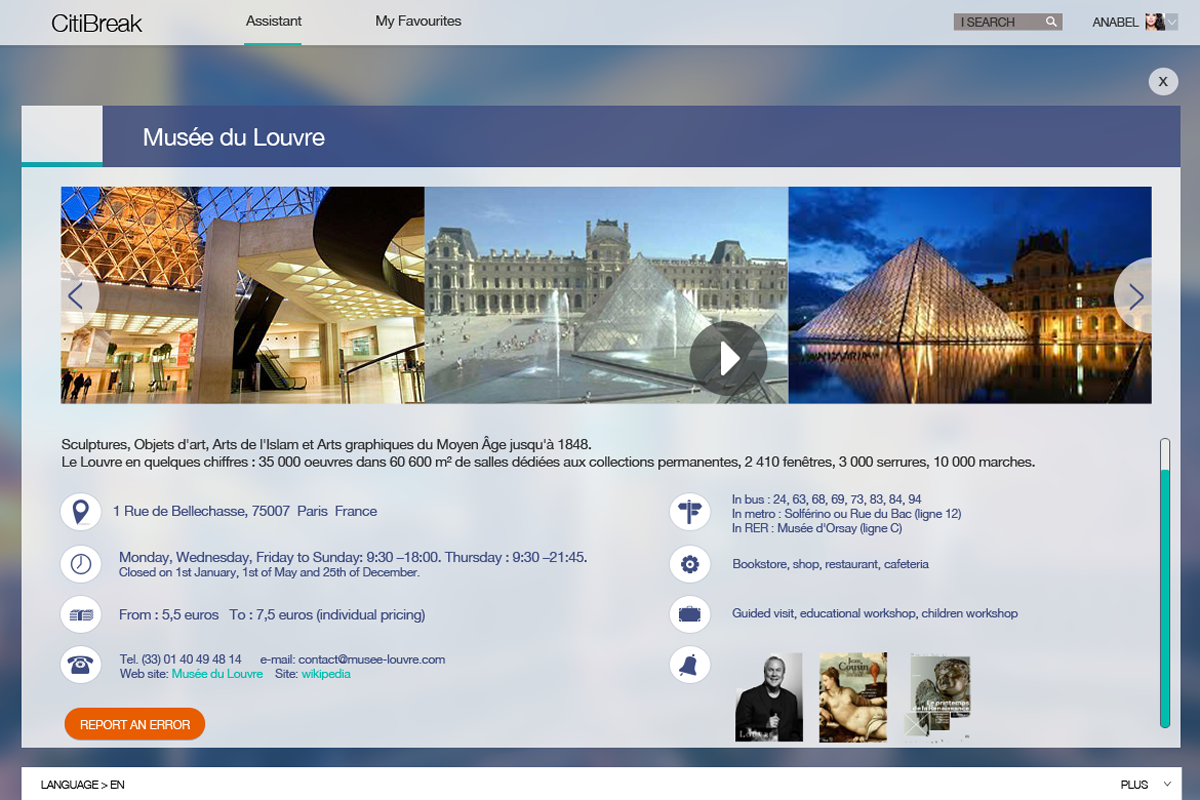This screenshot has height=800, width=1200.
Task: Open the reclining nude painting event poster
Action: point(853,698)
